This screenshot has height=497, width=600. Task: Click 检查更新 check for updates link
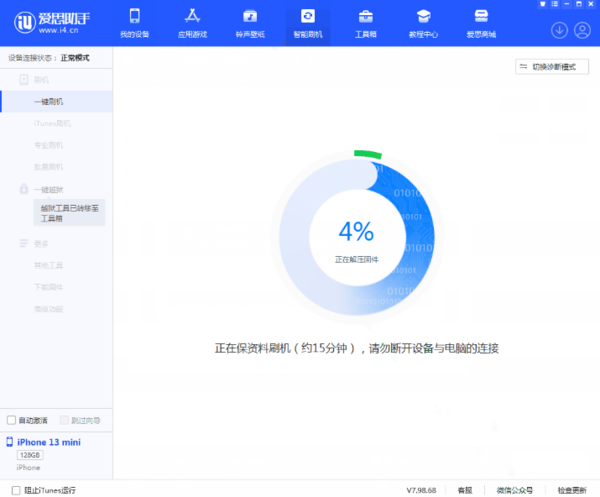click(573, 490)
